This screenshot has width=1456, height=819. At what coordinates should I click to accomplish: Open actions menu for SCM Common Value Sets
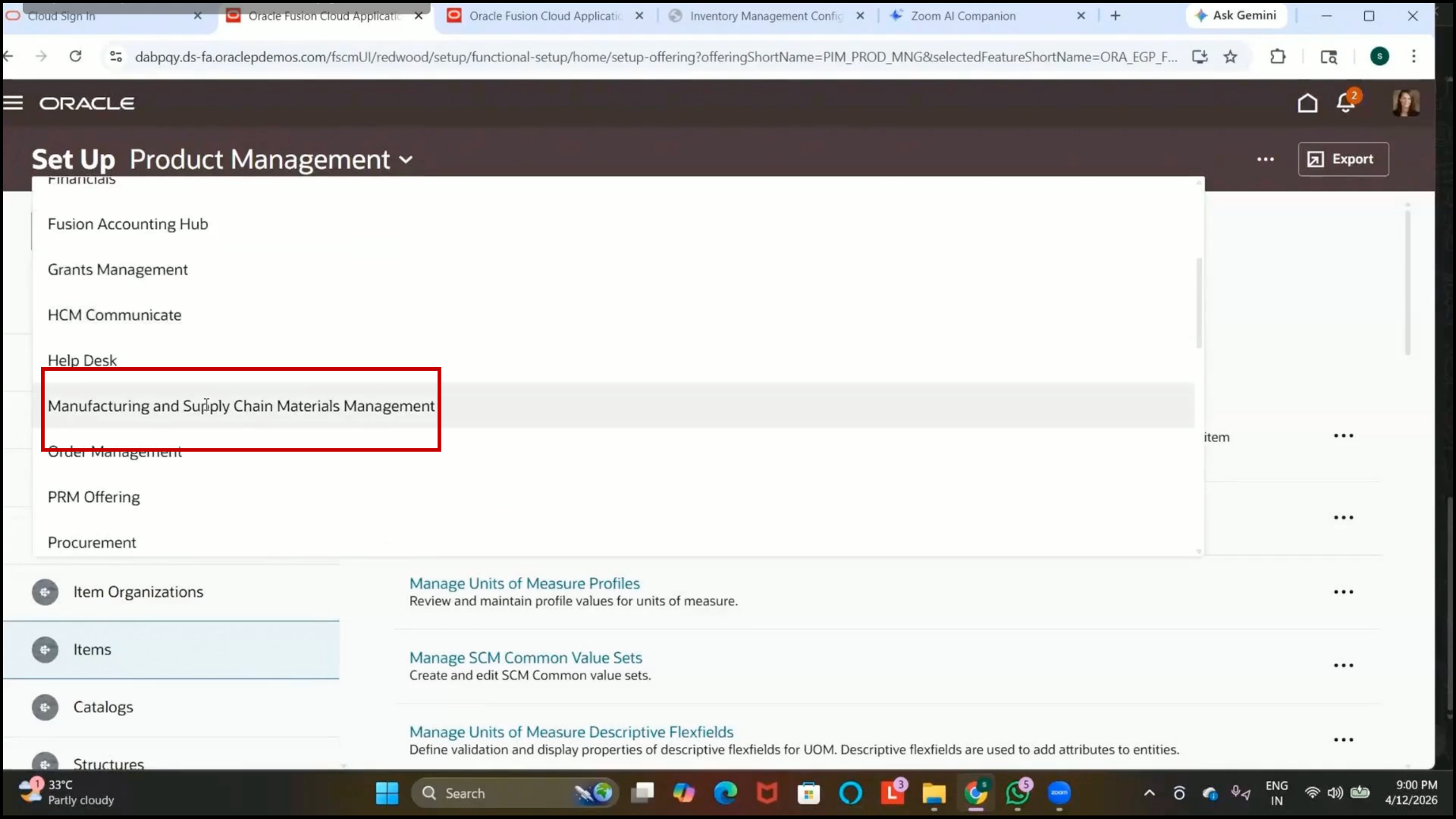(1343, 665)
